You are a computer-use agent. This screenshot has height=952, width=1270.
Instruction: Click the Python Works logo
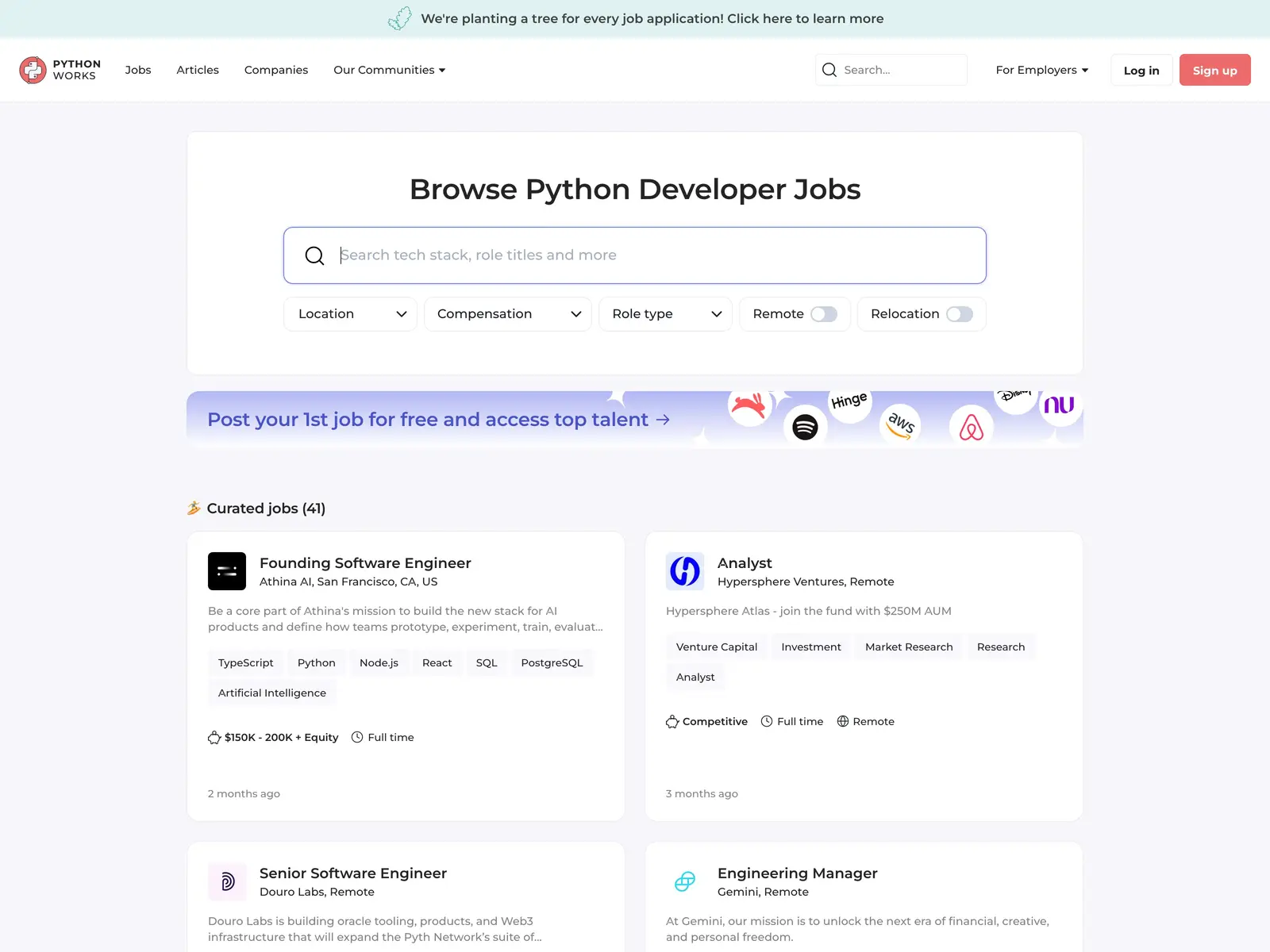pos(60,70)
